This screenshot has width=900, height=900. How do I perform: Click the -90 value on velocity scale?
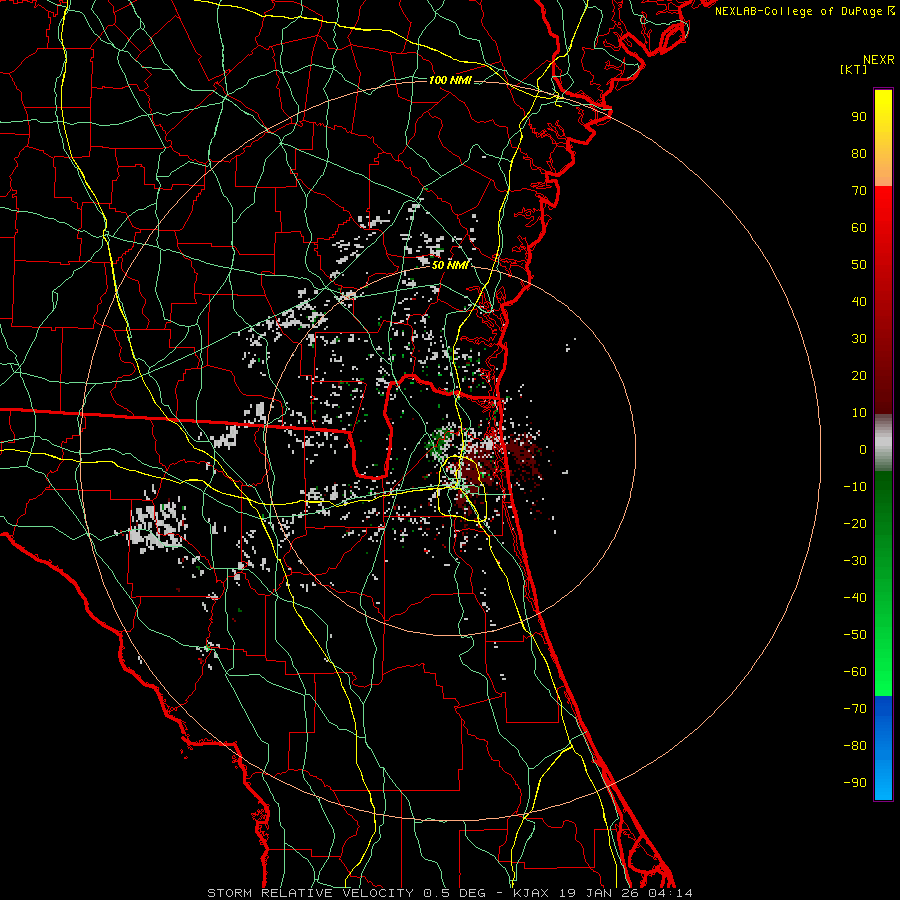pyautogui.click(x=855, y=783)
